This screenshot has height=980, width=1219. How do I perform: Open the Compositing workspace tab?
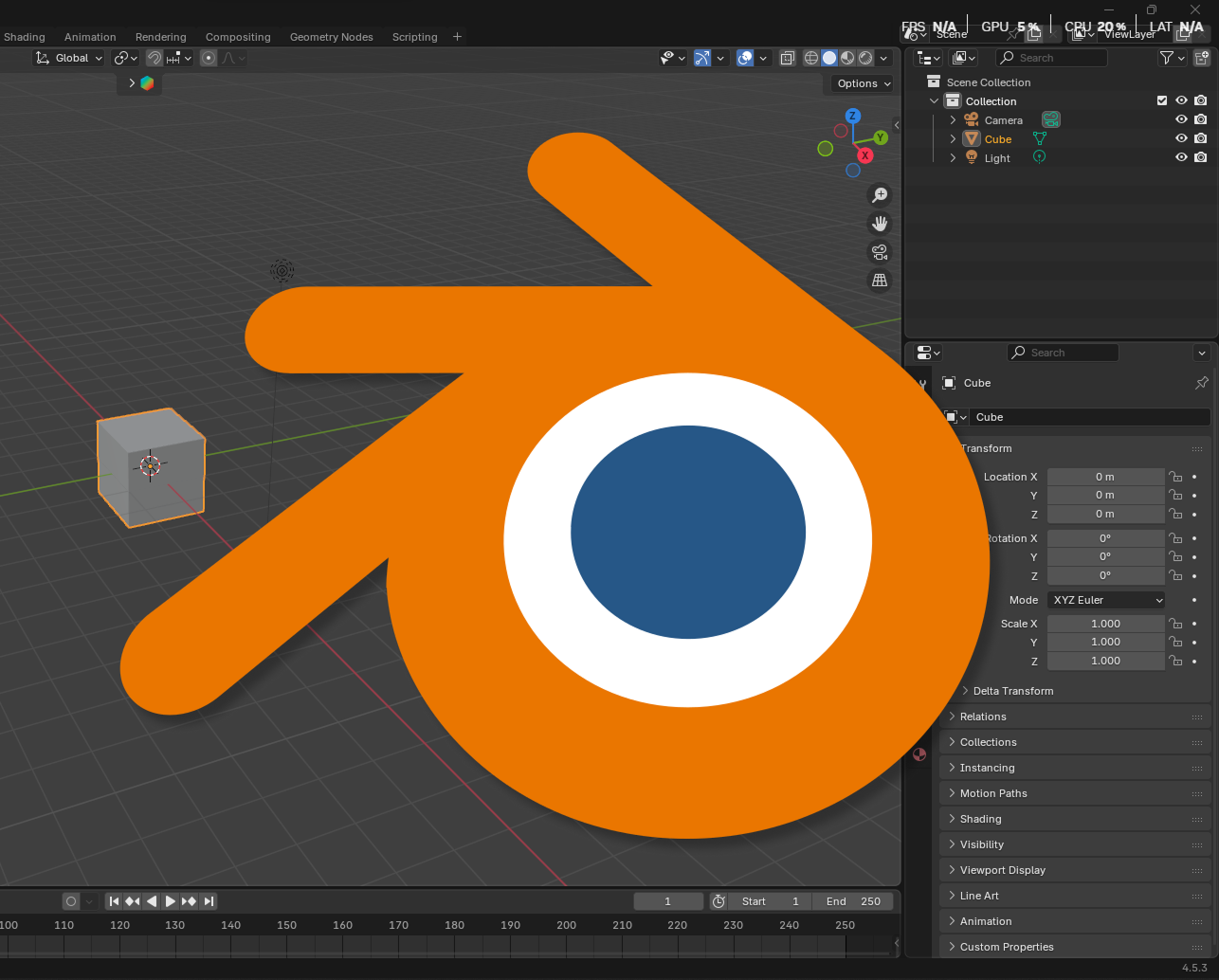pyautogui.click(x=238, y=37)
